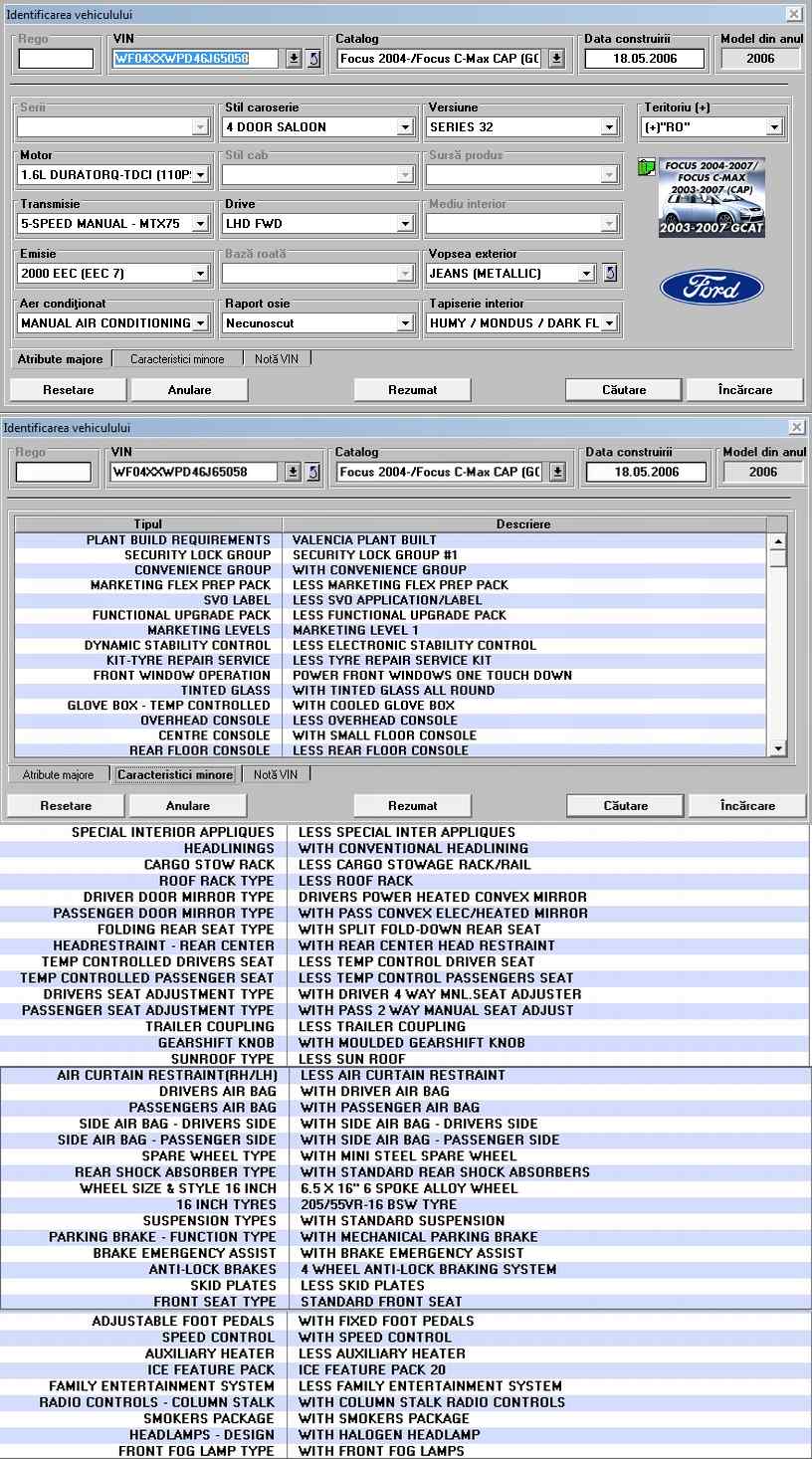Click the history icon beside the highlighted VIN field
The width and height of the screenshot is (812, 1459).
[313, 59]
